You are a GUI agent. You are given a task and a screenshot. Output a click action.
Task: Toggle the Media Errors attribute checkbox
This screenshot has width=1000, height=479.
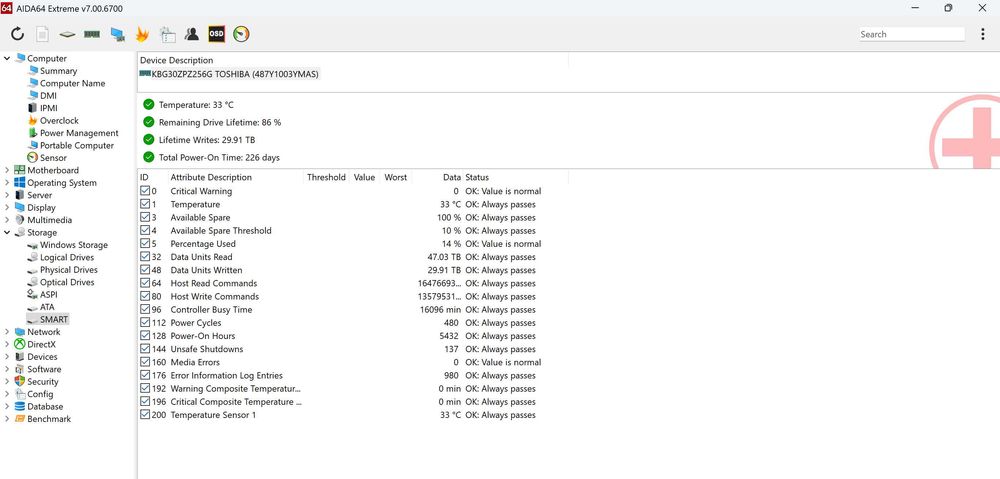point(146,363)
